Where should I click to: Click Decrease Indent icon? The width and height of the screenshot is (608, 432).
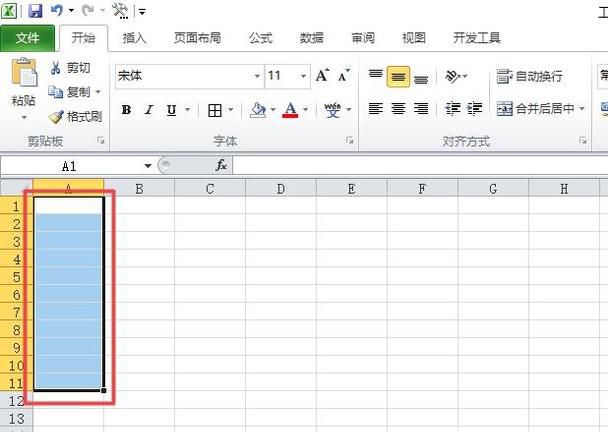pyautogui.click(x=453, y=109)
